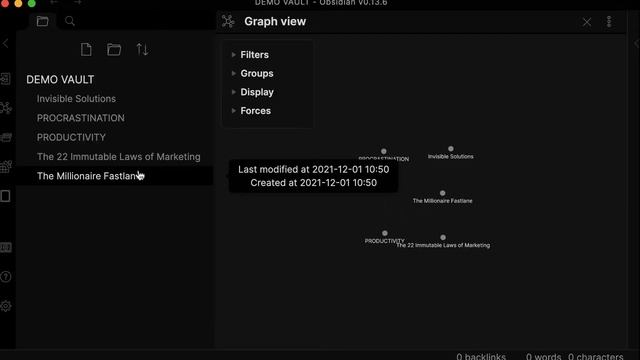Change sort order with arrows icon
The width and height of the screenshot is (640, 360).
(x=142, y=50)
